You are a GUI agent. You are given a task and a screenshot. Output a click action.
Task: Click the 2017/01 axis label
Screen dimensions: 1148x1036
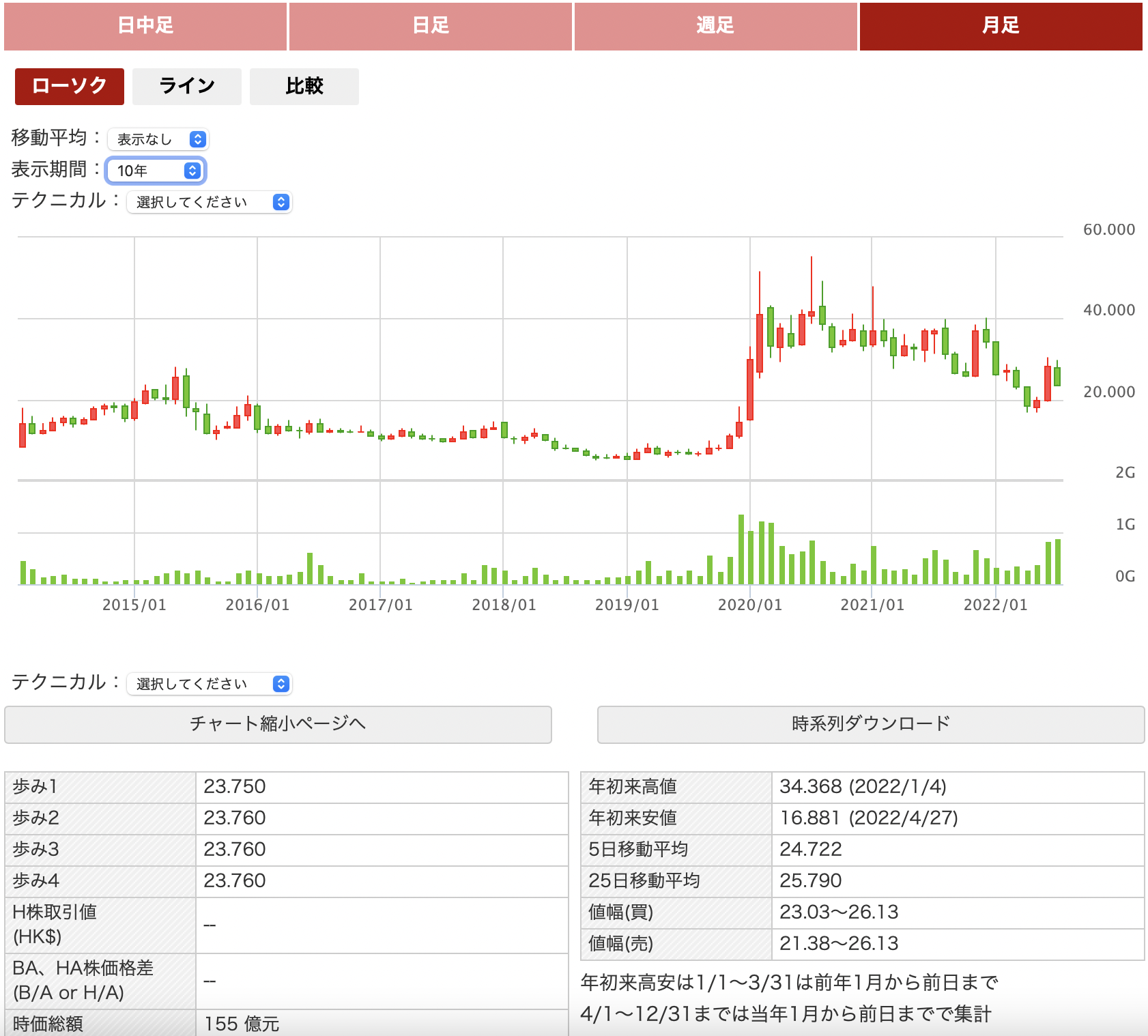[x=381, y=605]
